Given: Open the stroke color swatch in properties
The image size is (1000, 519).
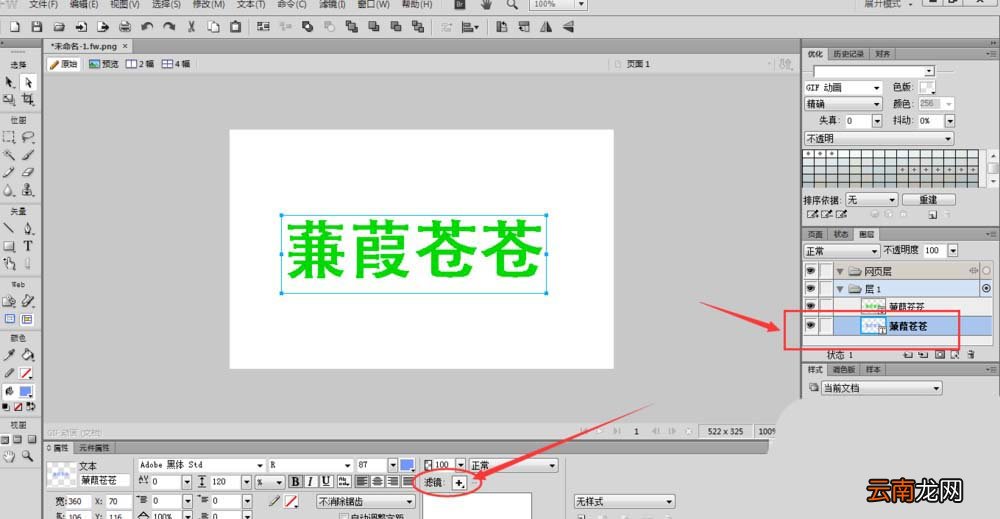Looking at the screenshot, I should pos(291,502).
